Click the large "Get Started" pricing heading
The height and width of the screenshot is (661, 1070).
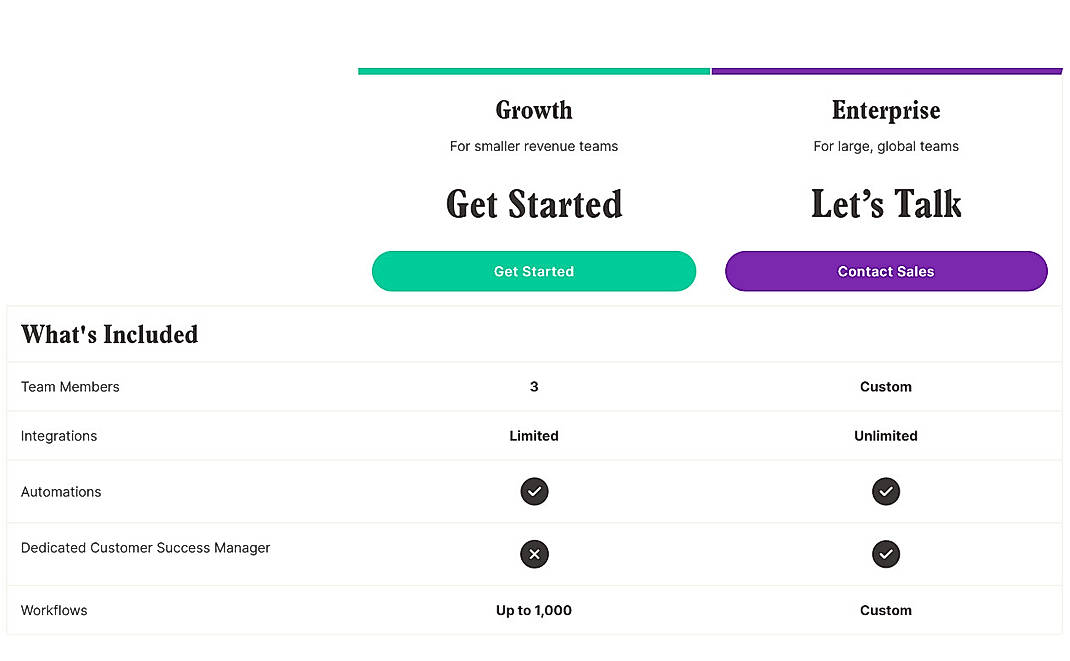click(x=534, y=204)
